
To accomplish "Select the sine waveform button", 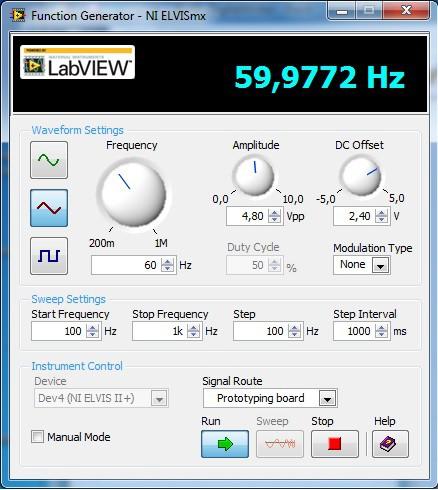I will tap(49, 160).
